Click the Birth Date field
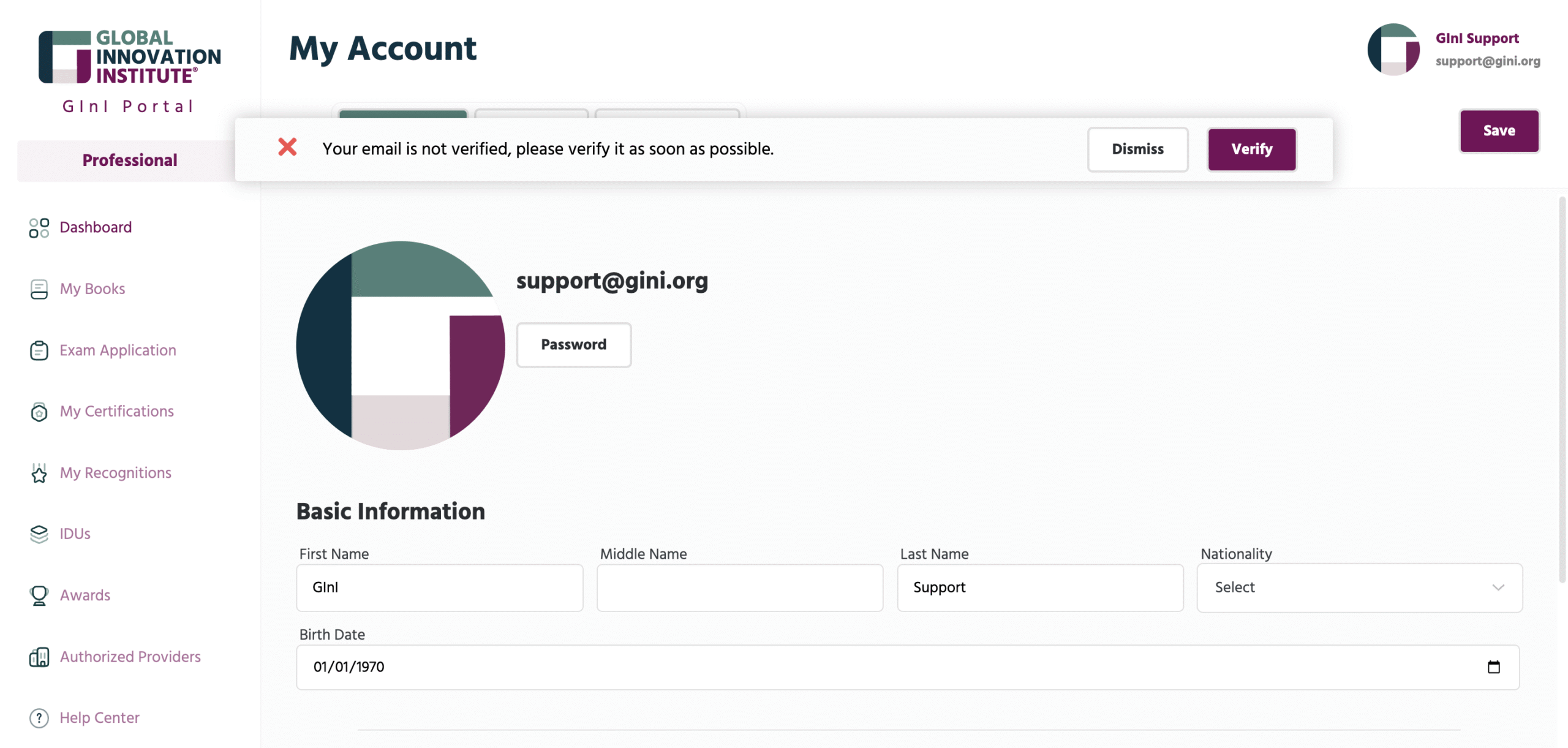 (908, 667)
